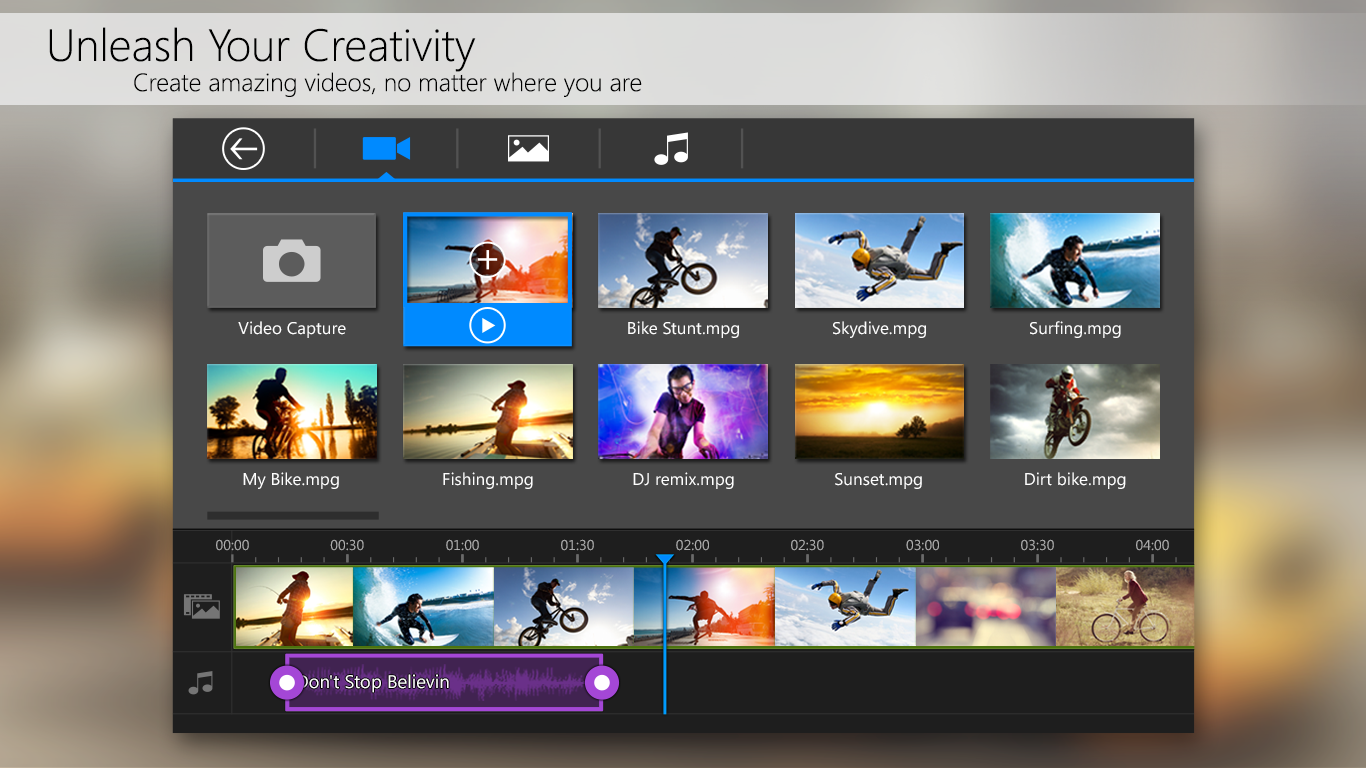Viewport: 1366px width, 768px height.
Task: Select the DJ remix.mpg clip
Action: click(x=683, y=411)
